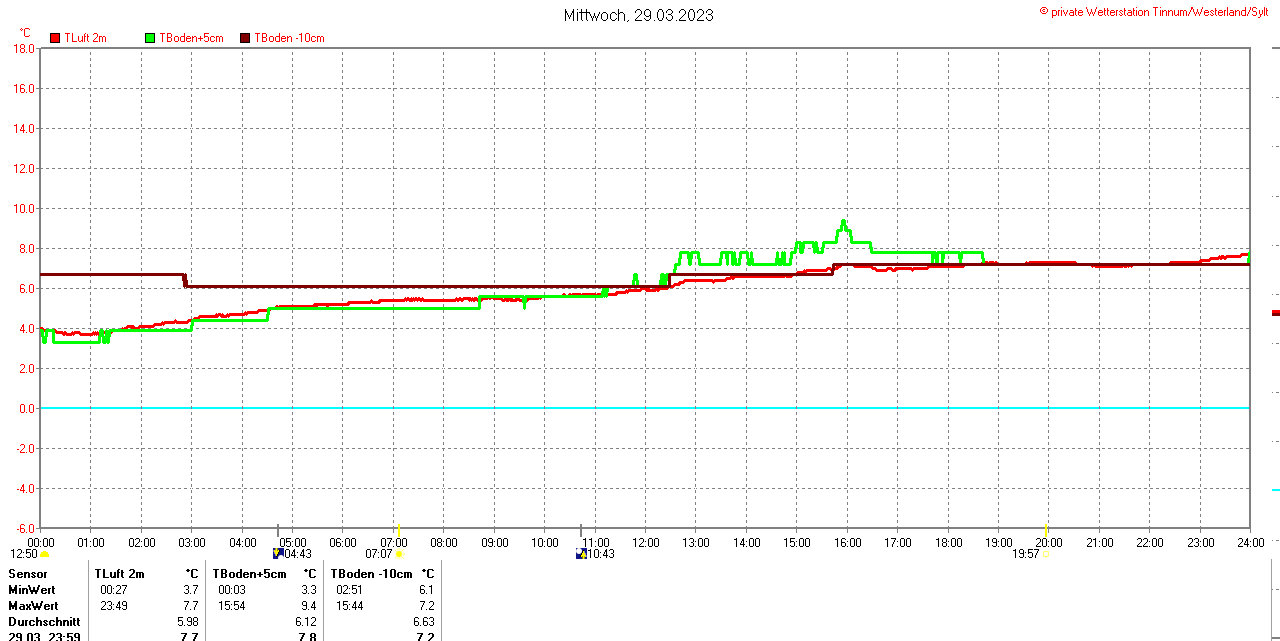Click the moonset icon at 04:43
This screenshot has height=641, width=1280.
(278, 553)
